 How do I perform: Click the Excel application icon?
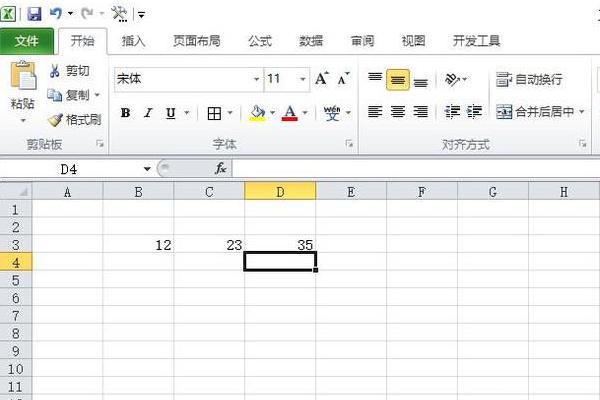[8, 14]
